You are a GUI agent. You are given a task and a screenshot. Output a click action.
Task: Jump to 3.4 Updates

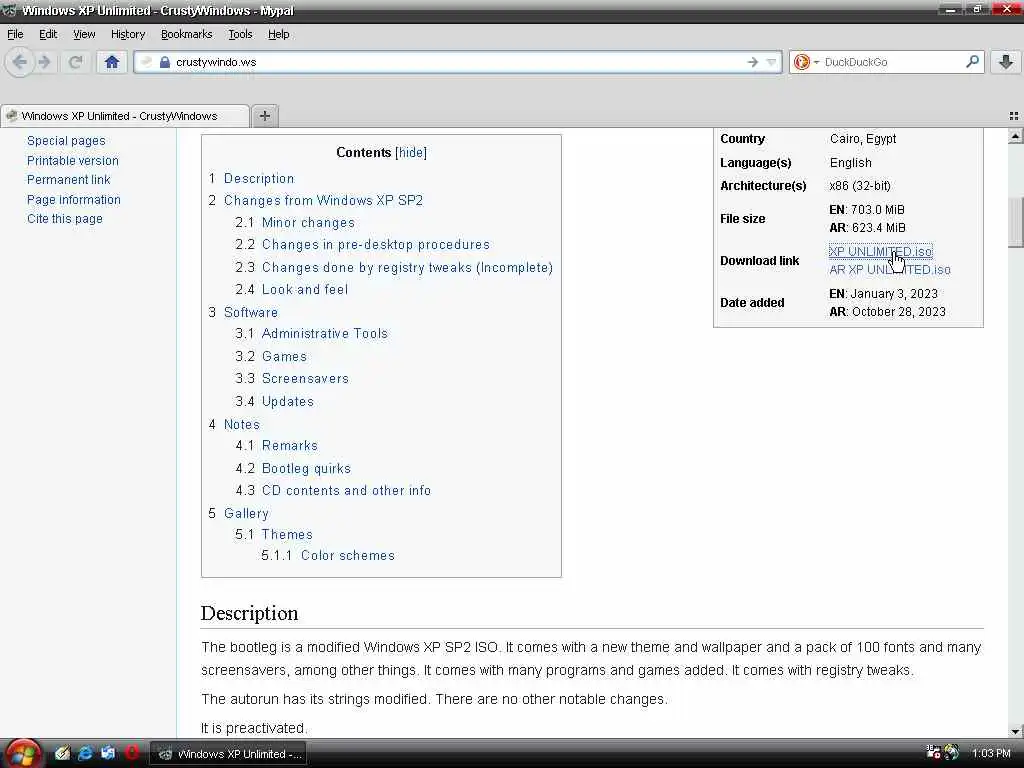point(287,402)
